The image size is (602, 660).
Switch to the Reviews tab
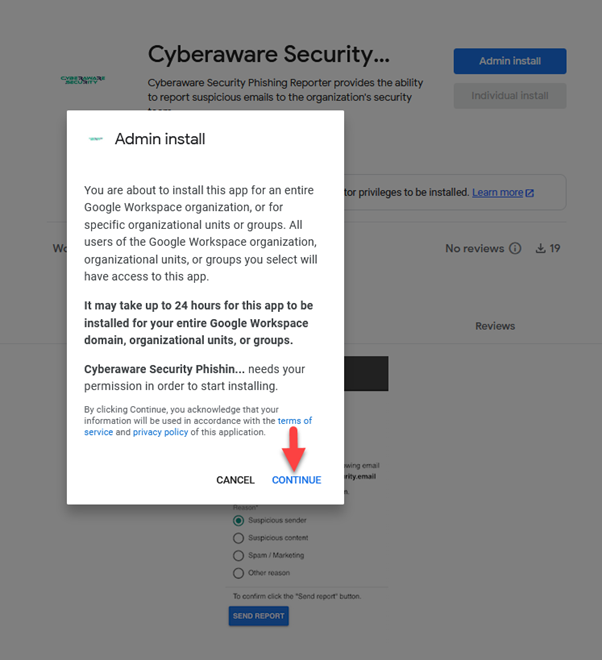click(x=495, y=326)
